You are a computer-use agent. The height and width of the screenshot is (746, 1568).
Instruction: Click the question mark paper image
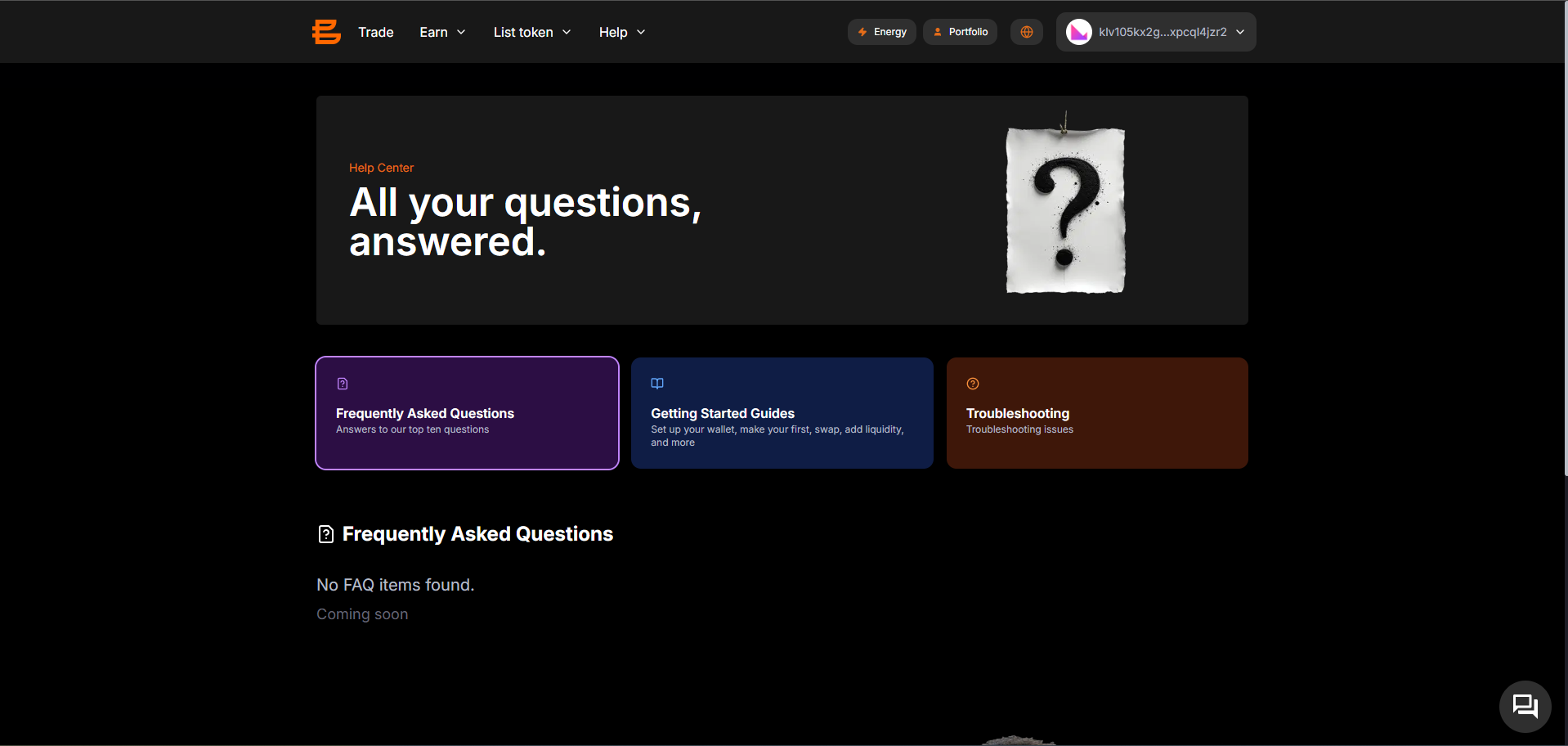(1065, 204)
